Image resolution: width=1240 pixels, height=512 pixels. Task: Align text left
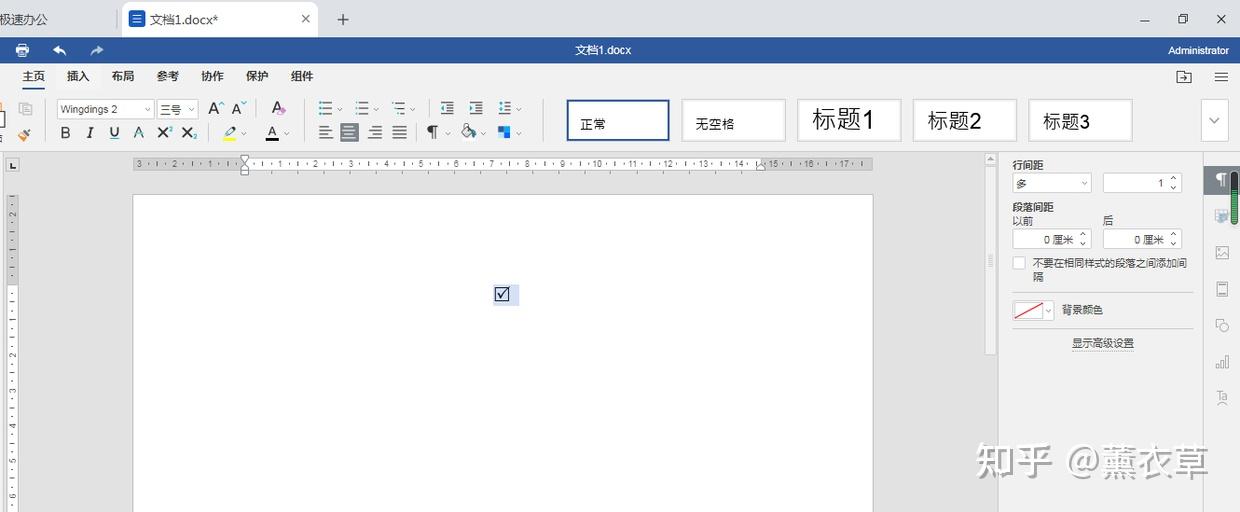tap(326, 132)
